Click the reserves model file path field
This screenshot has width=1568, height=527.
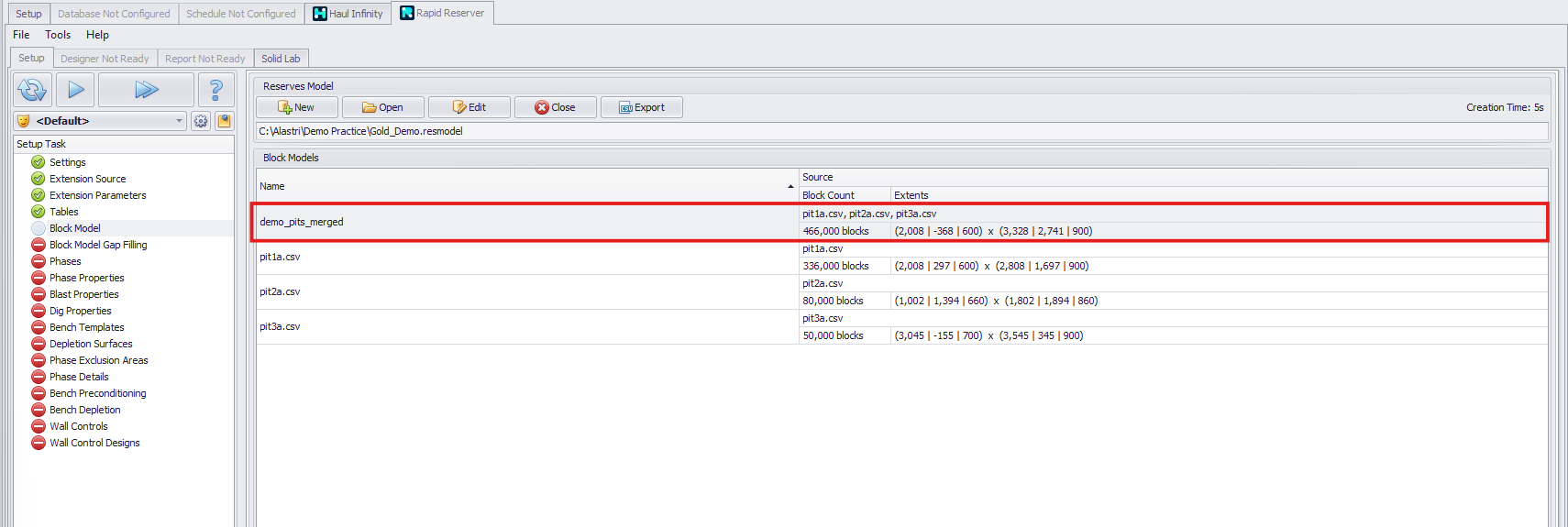[900, 131]
